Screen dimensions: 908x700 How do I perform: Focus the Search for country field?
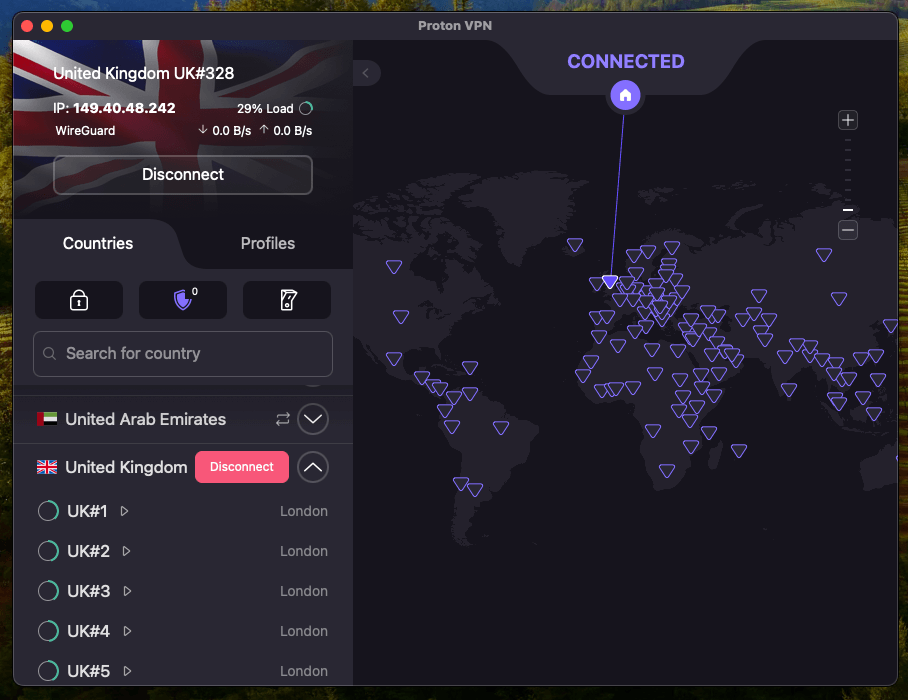pyautogui.click(x=183, y=354)
